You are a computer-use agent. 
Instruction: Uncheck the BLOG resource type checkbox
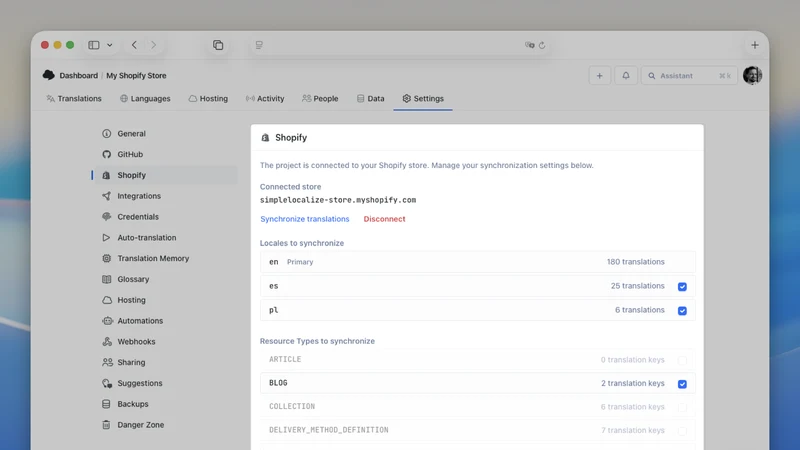point(682,384)
